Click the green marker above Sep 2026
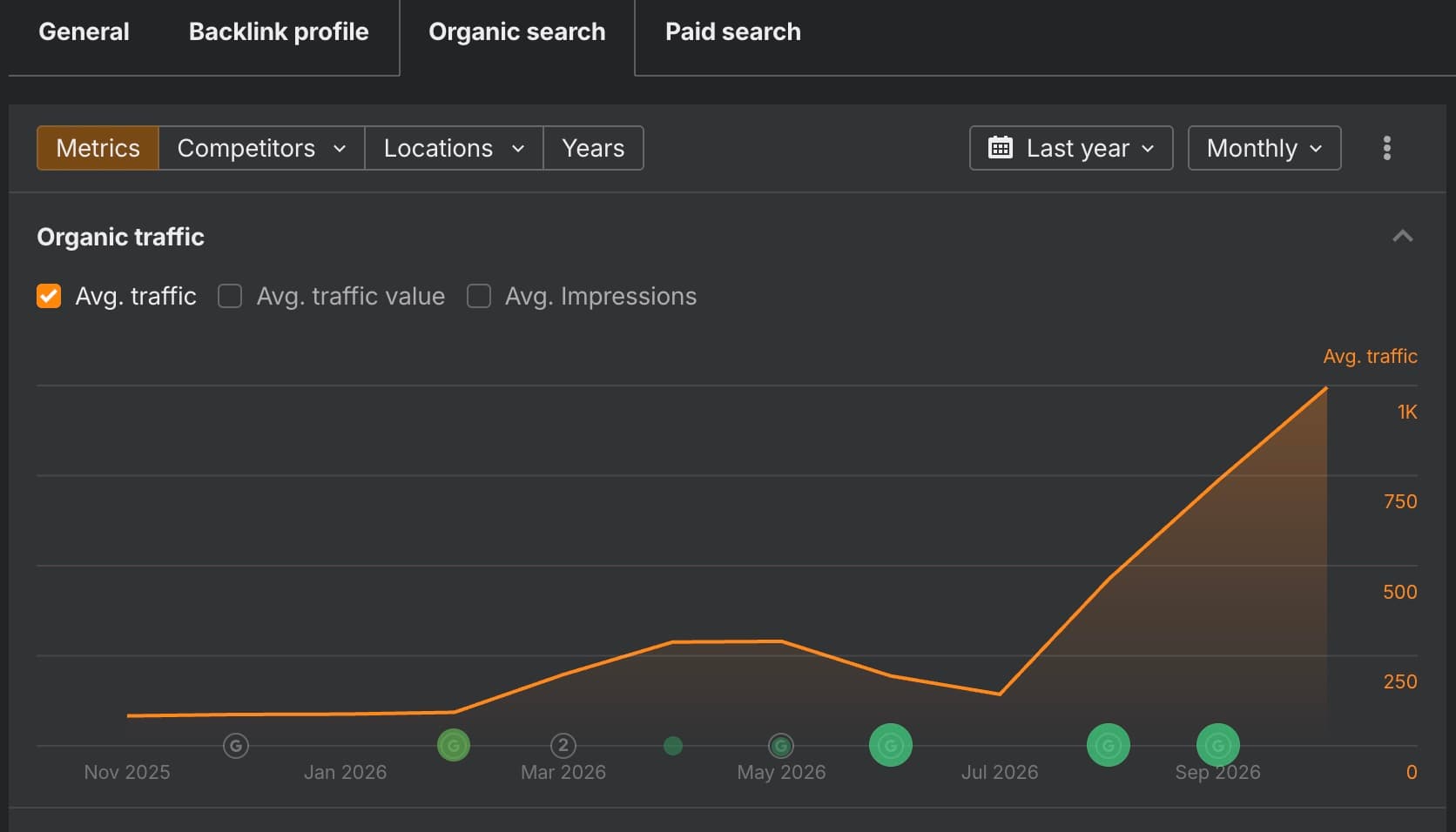Image resolution: width=1456 pixels, height=832 pixels. [1218, 746]
